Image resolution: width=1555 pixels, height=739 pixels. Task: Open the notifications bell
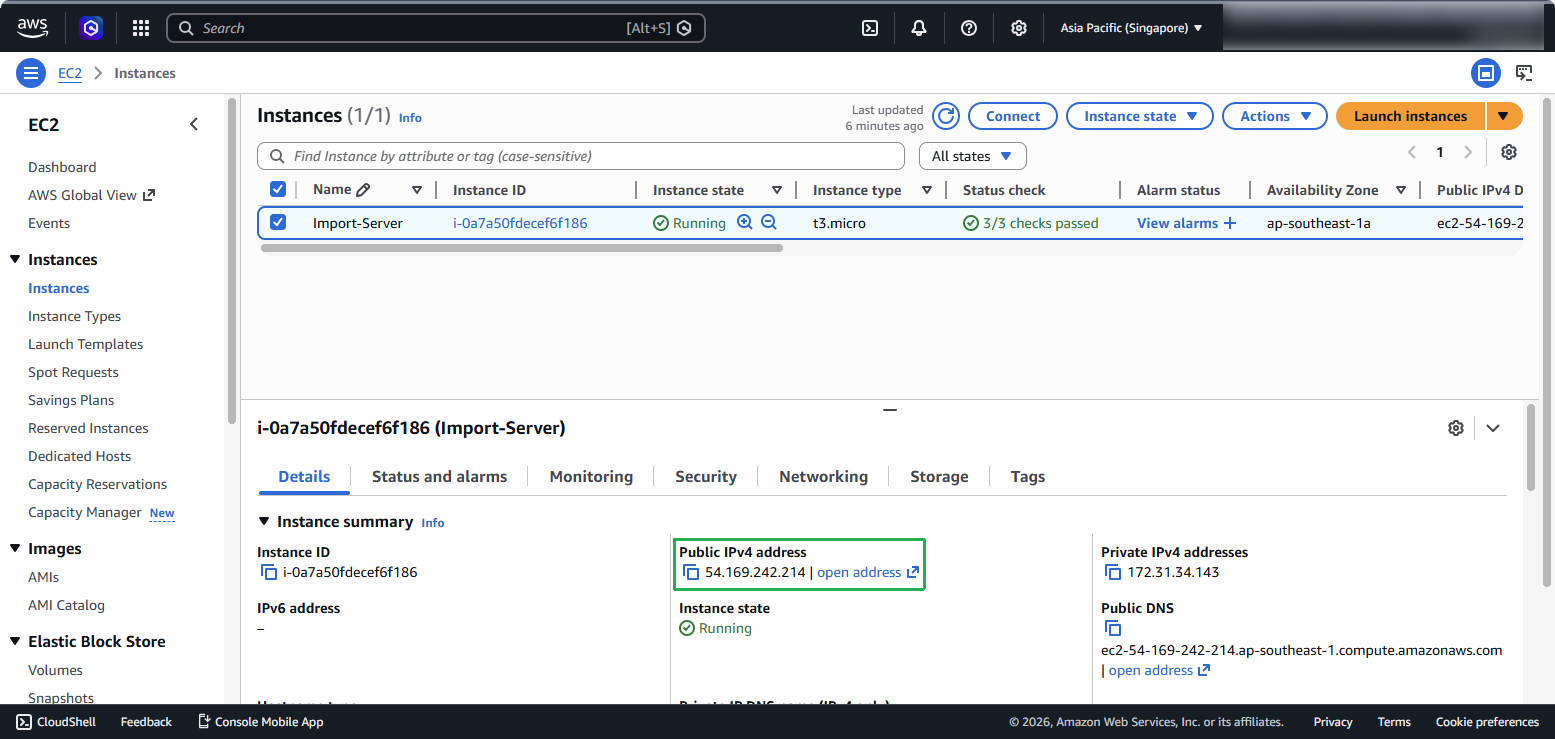click(919, 28)
